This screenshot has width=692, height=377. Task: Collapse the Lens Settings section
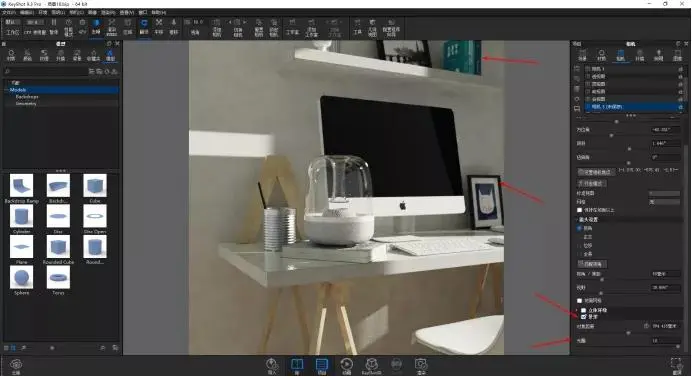pos(577,219)
